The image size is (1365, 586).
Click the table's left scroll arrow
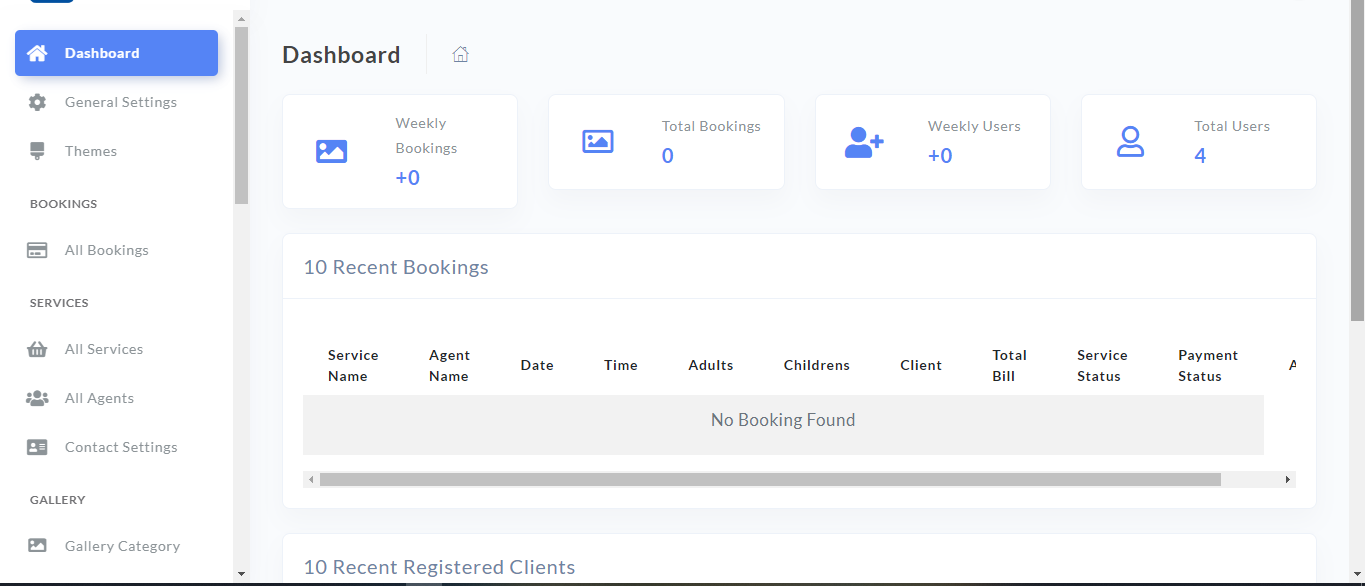tap(311, 480)
